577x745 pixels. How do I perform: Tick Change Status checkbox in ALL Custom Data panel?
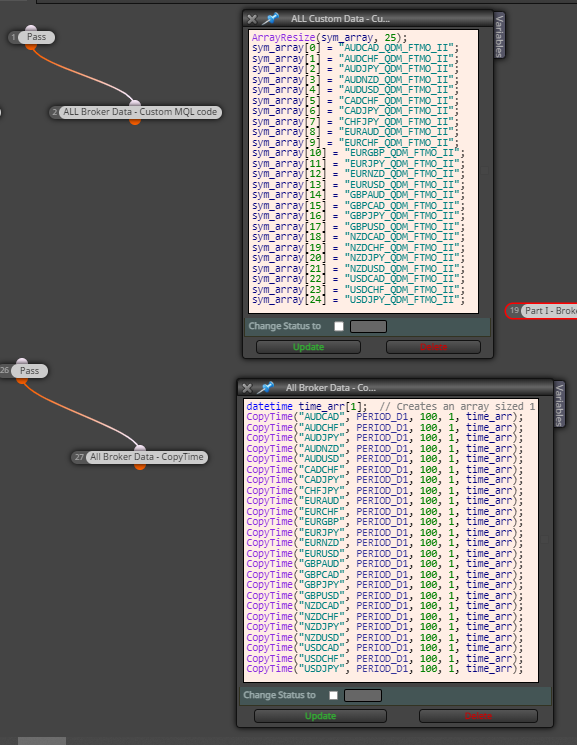pyautogui.click(x=339, y=326)
